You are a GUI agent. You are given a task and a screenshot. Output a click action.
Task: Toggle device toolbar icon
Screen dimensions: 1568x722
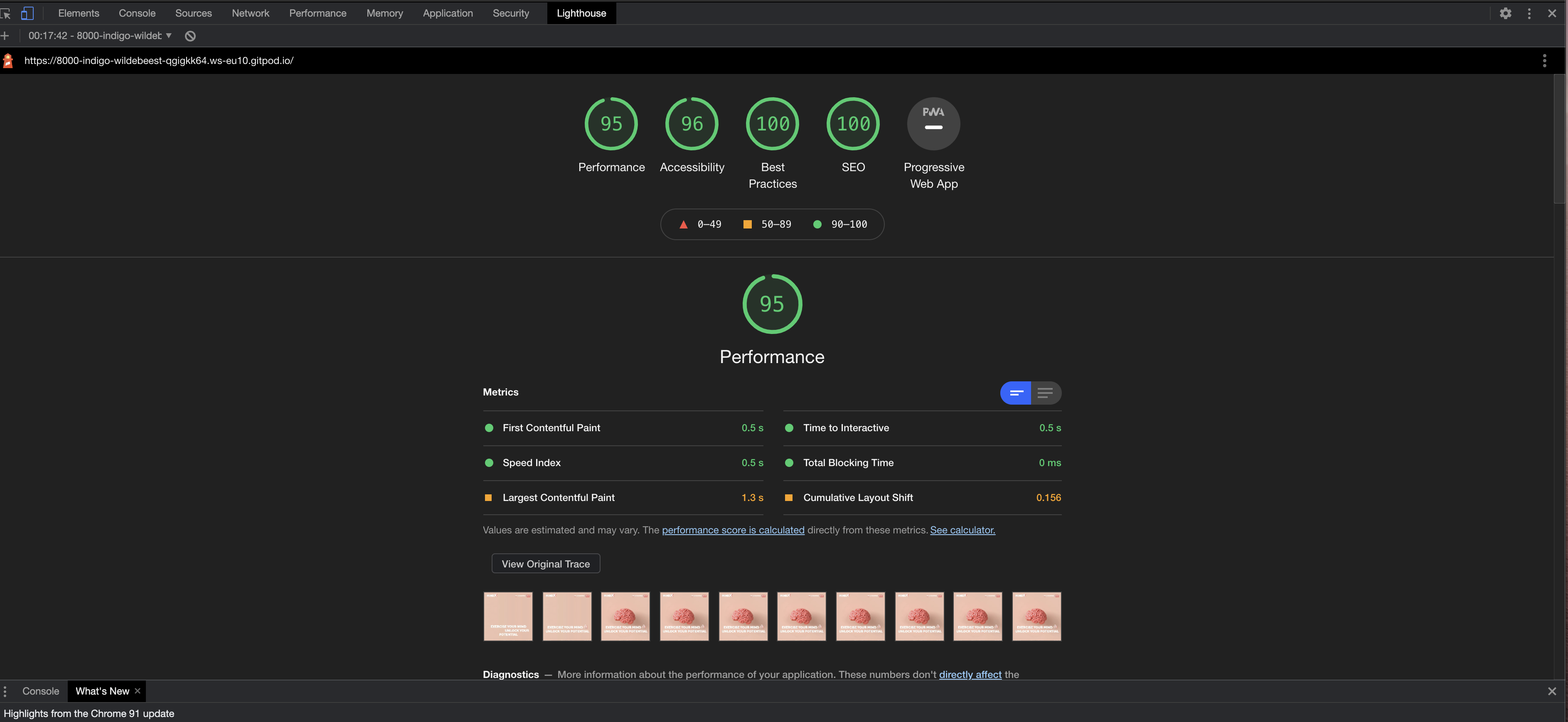pos(27,13)
